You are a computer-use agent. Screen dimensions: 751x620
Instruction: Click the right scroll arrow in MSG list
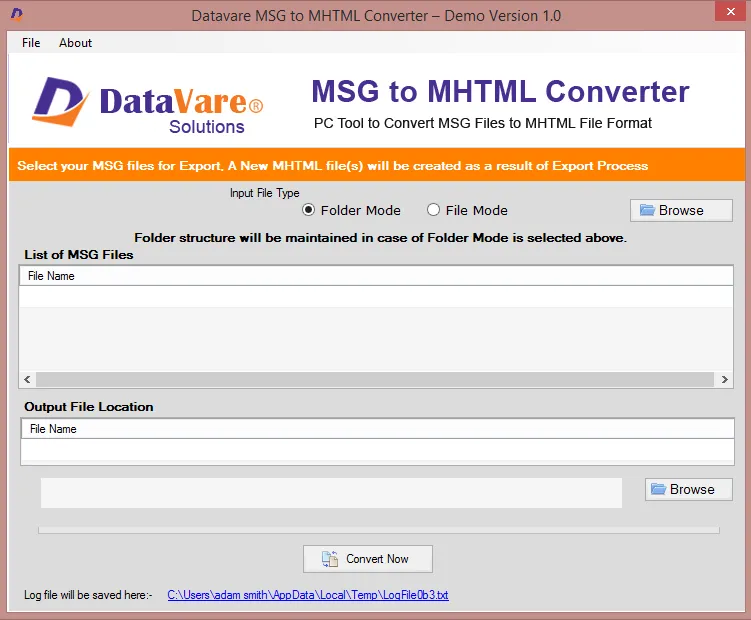point(724,379)
